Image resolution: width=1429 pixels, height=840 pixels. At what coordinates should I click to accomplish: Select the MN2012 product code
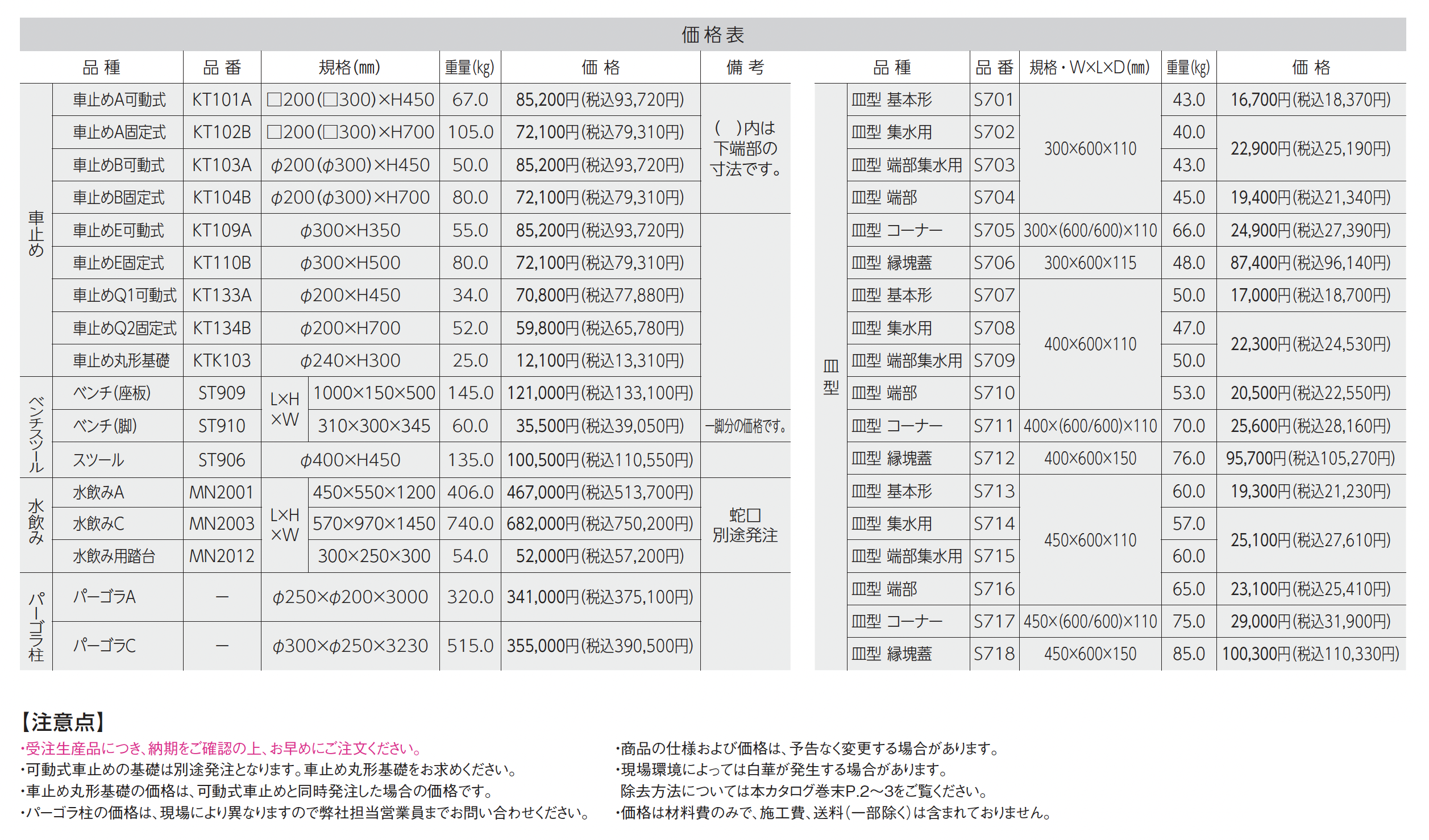[222, 556]
